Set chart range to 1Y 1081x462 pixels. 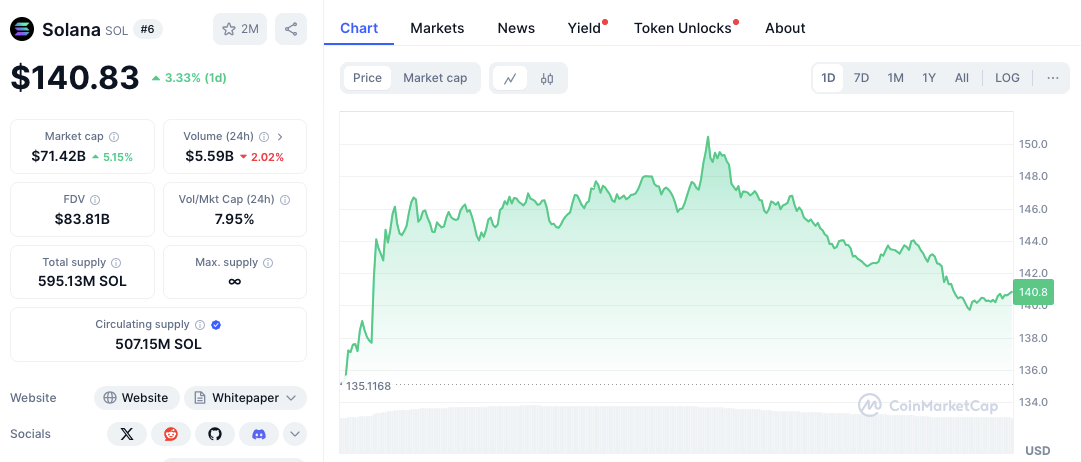929,78
